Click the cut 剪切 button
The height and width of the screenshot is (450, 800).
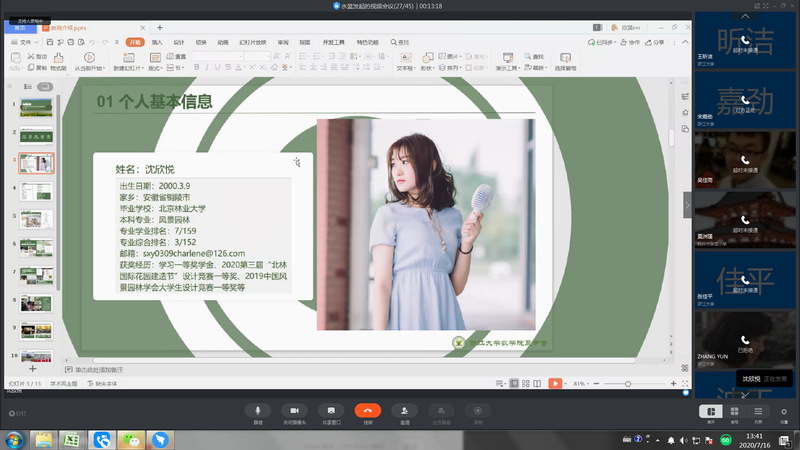tap(37, 57)
